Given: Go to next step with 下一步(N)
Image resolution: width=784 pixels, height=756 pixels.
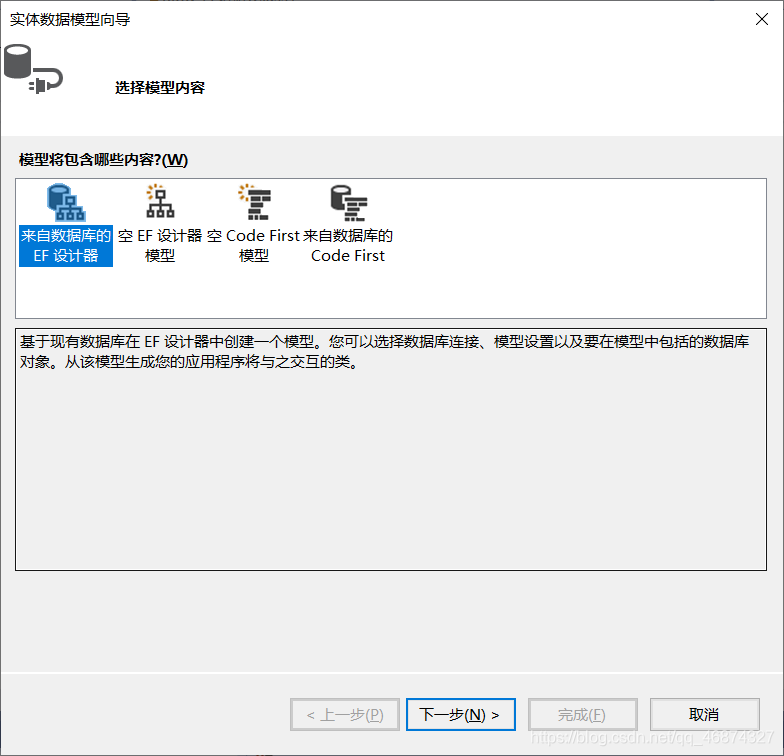Looking at the screenshot, I should coord(460,714).
